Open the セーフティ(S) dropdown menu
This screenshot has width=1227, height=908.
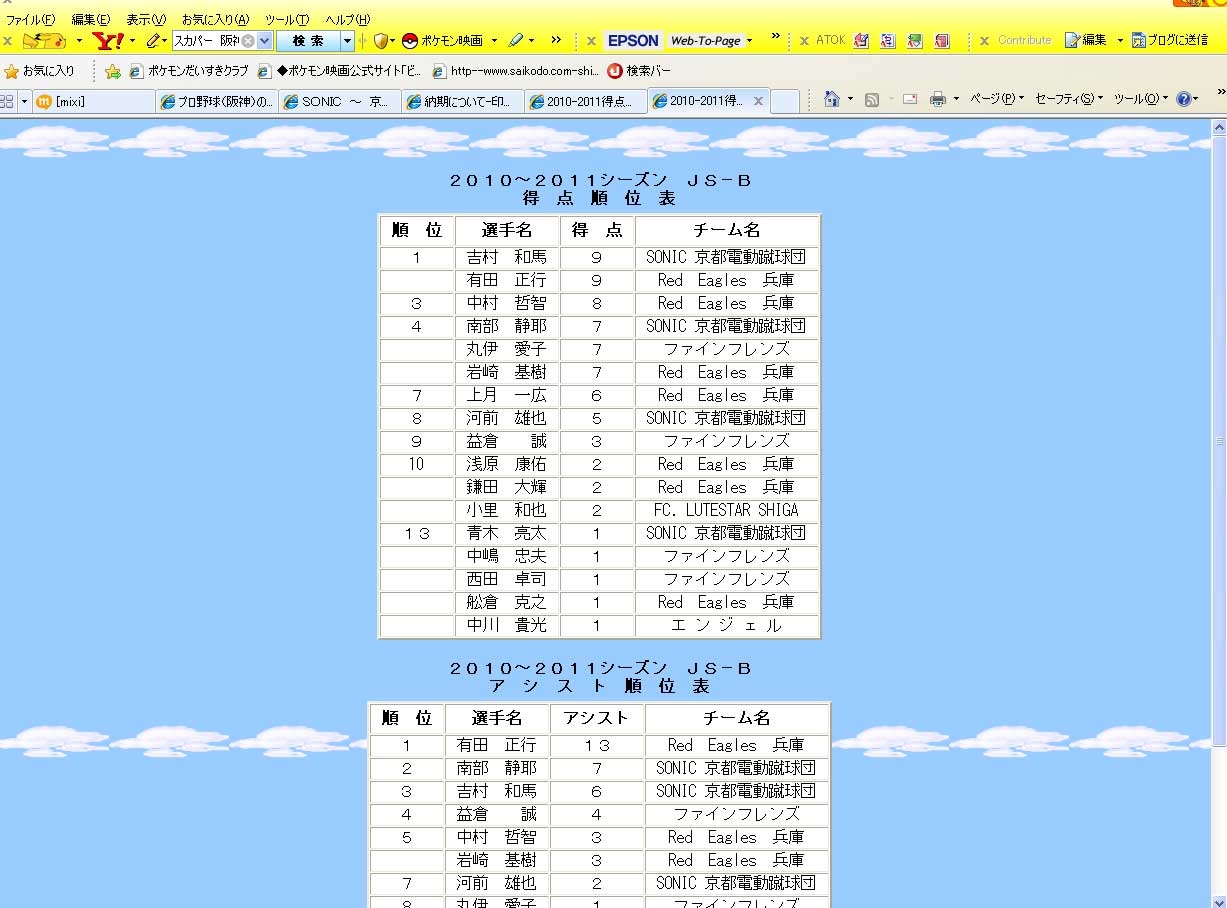pos(1068,99)
